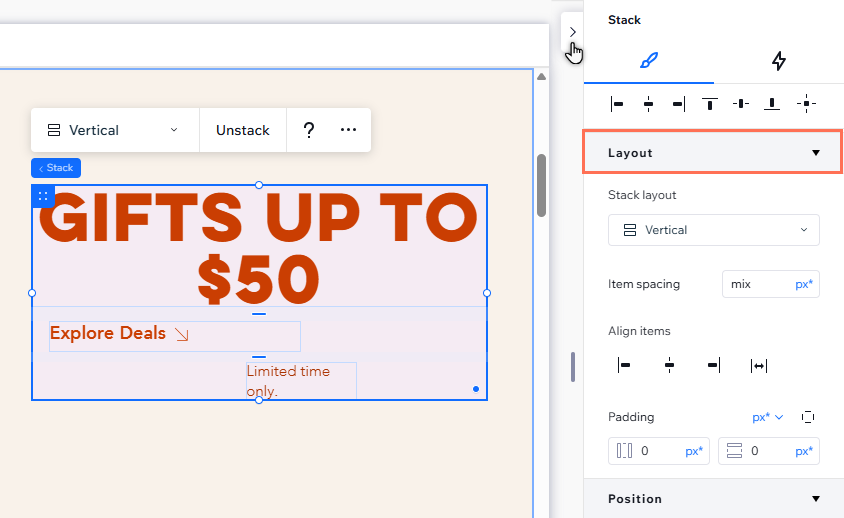844x518 pixels.
Task: Open the Interactions lightning bolt tab
Action: [x=778, y=60]
